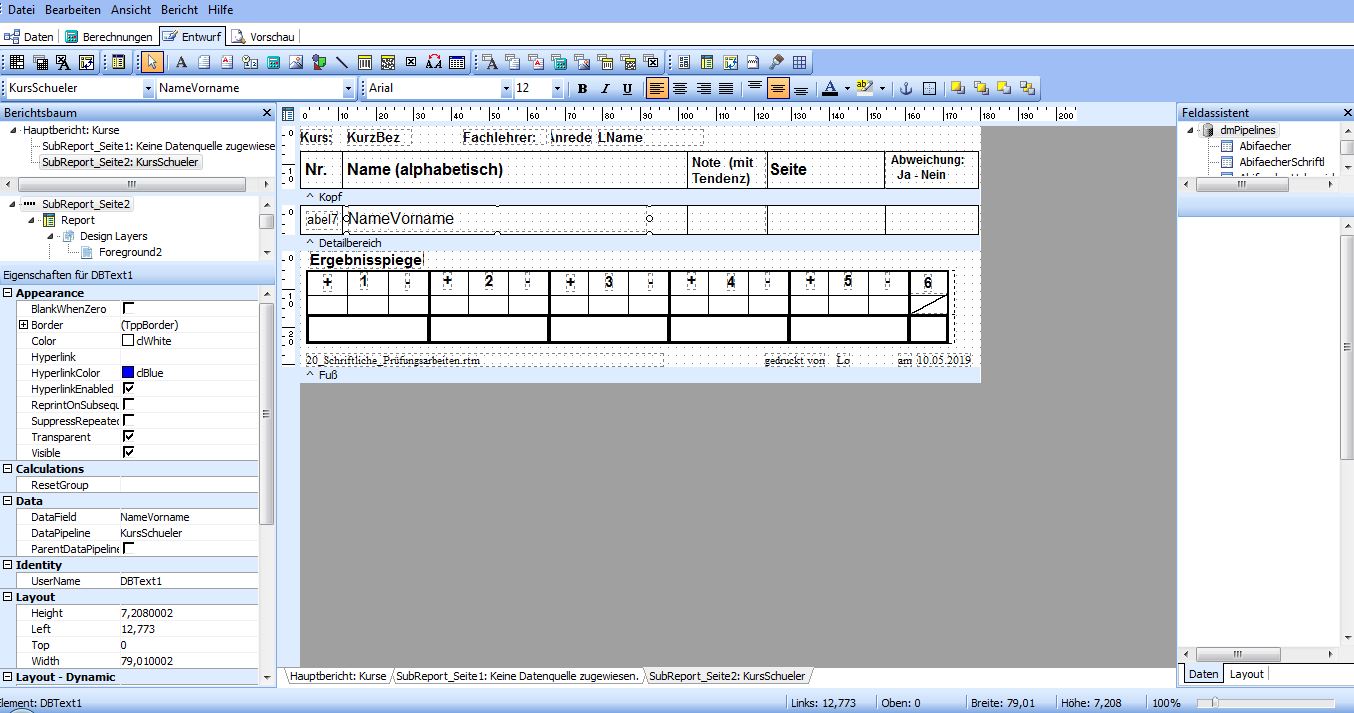1354x713 pixels.
Task: Open the Hauptbericht: Kurse bottom tab
Action: 337,676
